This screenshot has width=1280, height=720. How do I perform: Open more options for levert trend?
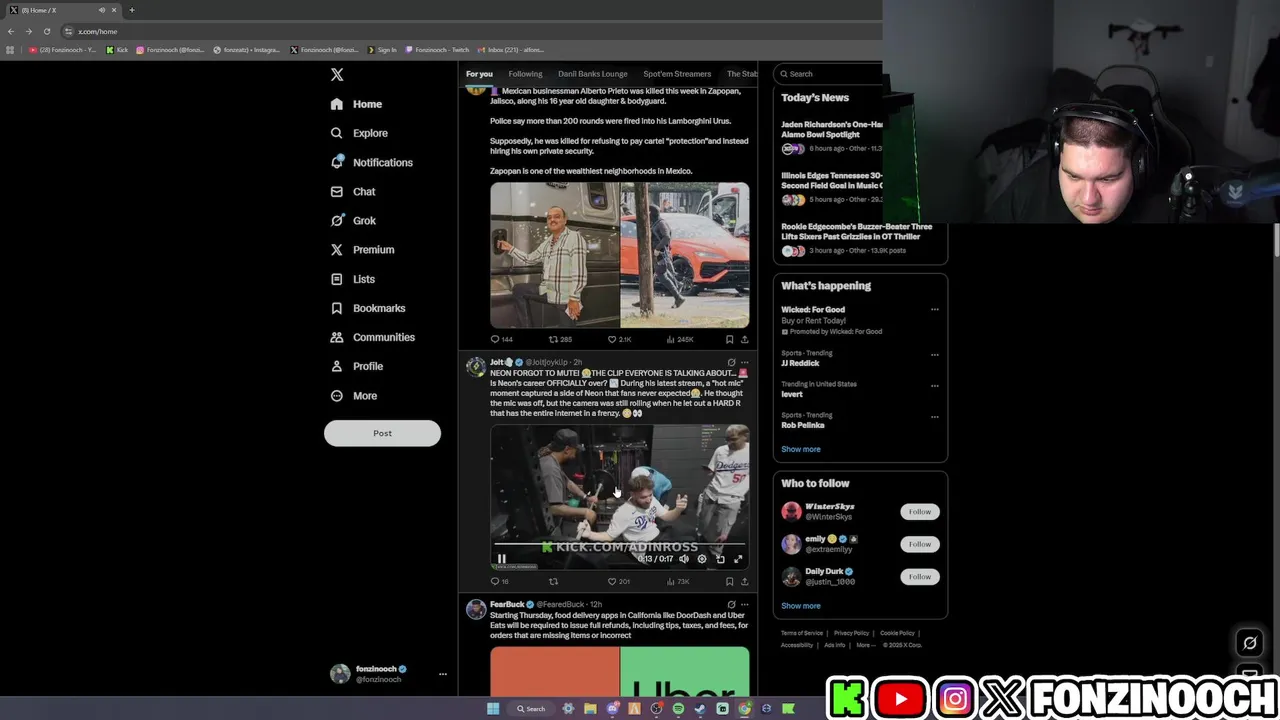click(935, 385)
